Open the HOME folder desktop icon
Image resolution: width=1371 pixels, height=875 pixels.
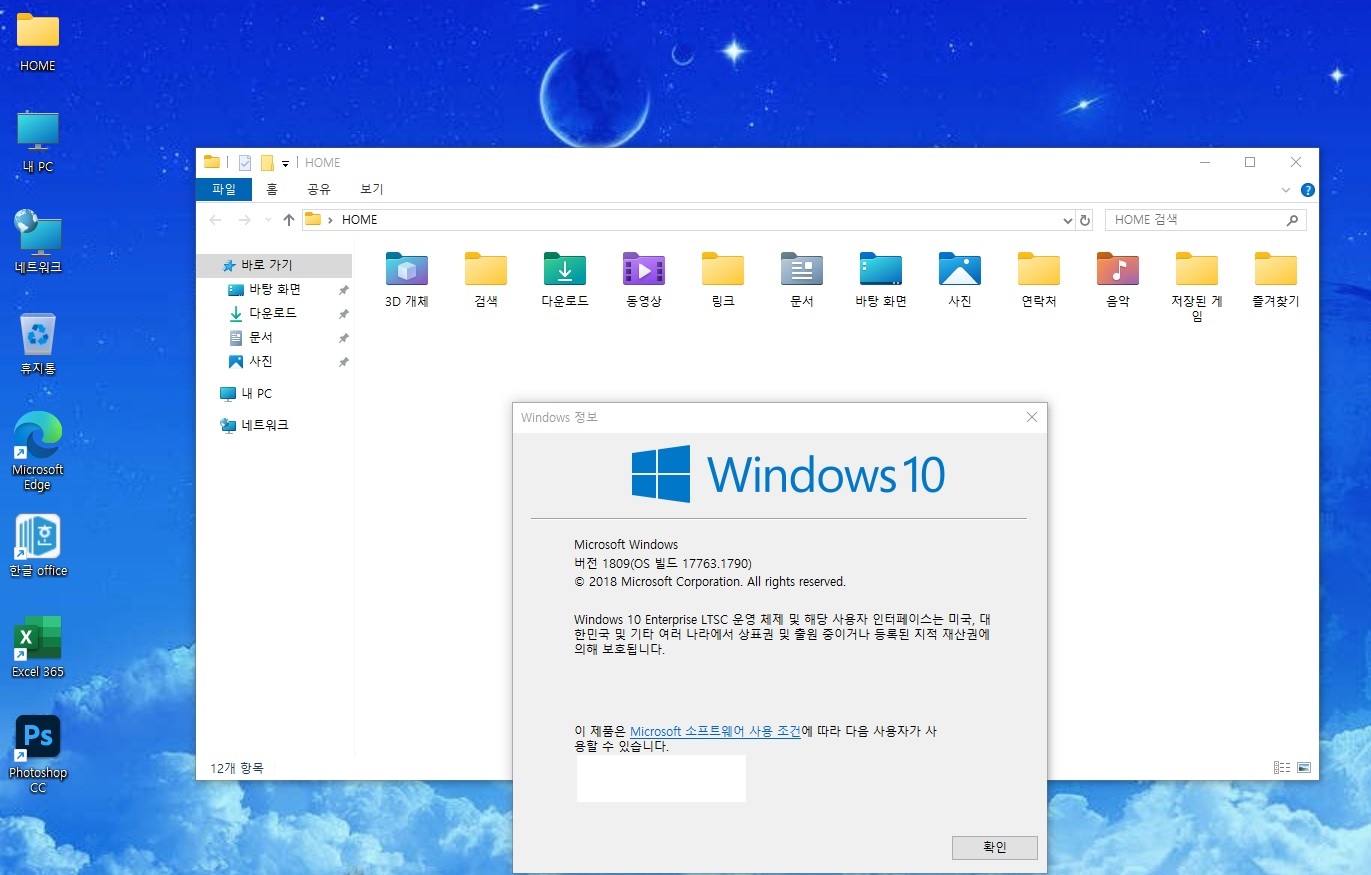pyautogui.click(x=38, y=42)
